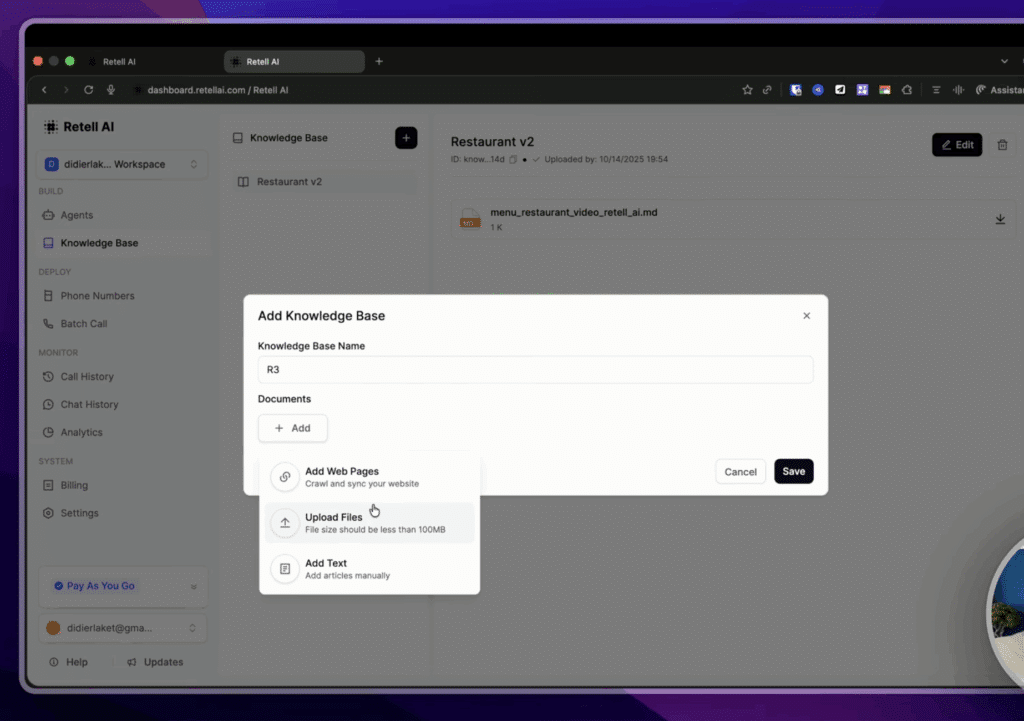Click the Knowledge Base Name field
This screenshot has height=721, width=1024.
(x=535, y=369)
